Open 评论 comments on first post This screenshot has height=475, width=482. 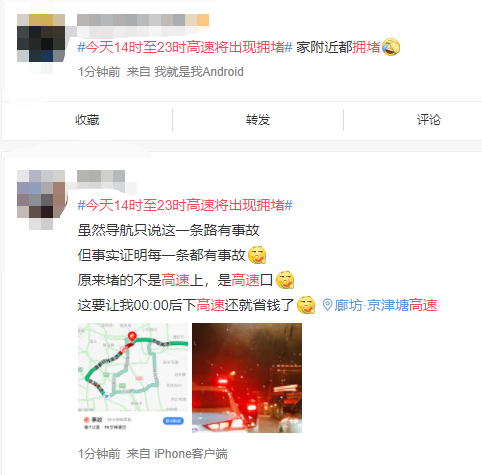429,120
